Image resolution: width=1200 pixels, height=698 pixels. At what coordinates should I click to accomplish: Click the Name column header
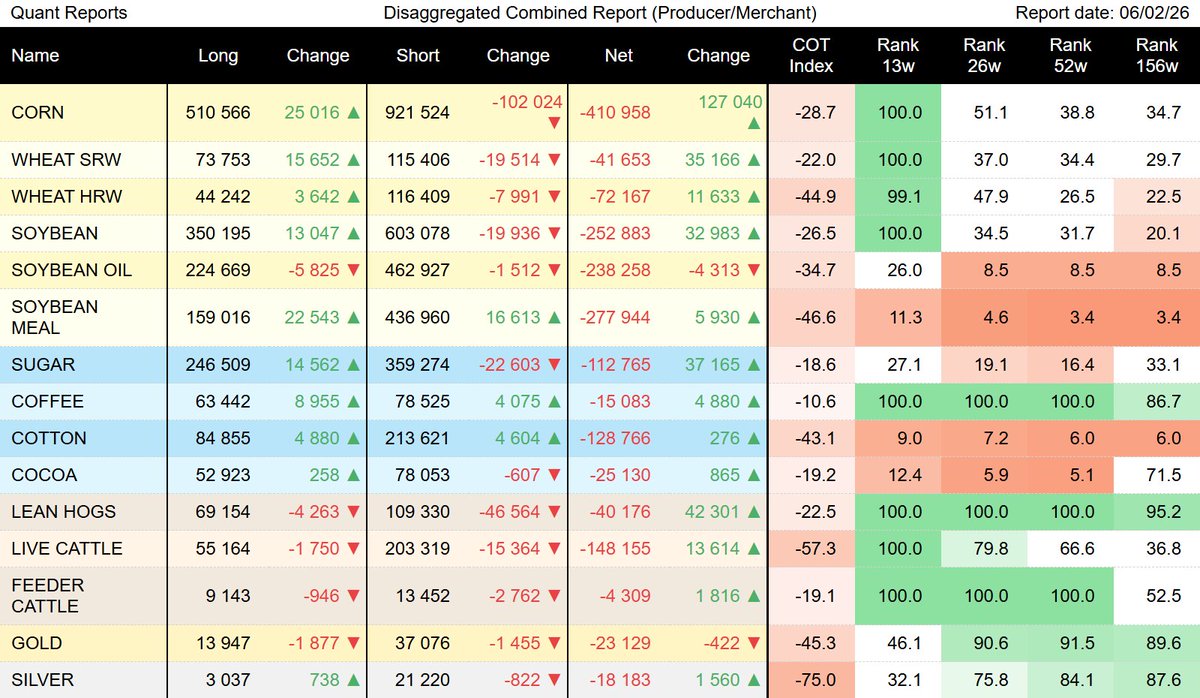tap(36, 56)
